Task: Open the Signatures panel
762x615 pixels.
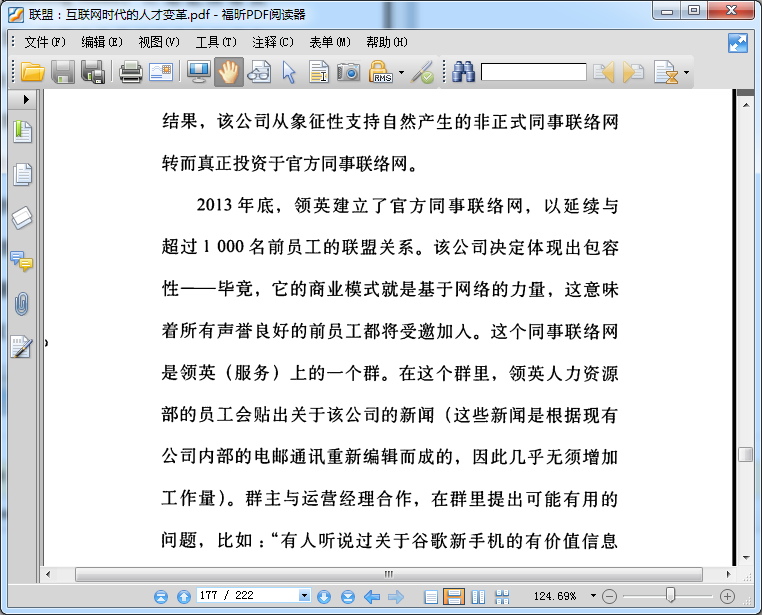Action: (22, 347)
